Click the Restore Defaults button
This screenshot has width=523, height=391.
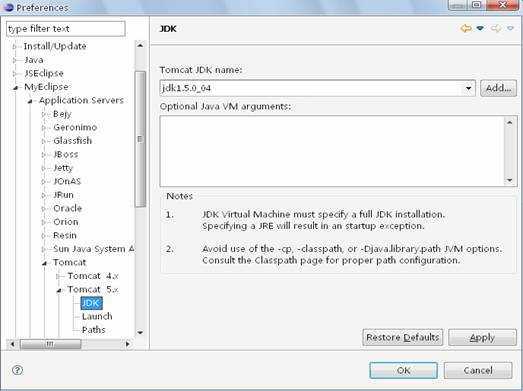[403, 337]
